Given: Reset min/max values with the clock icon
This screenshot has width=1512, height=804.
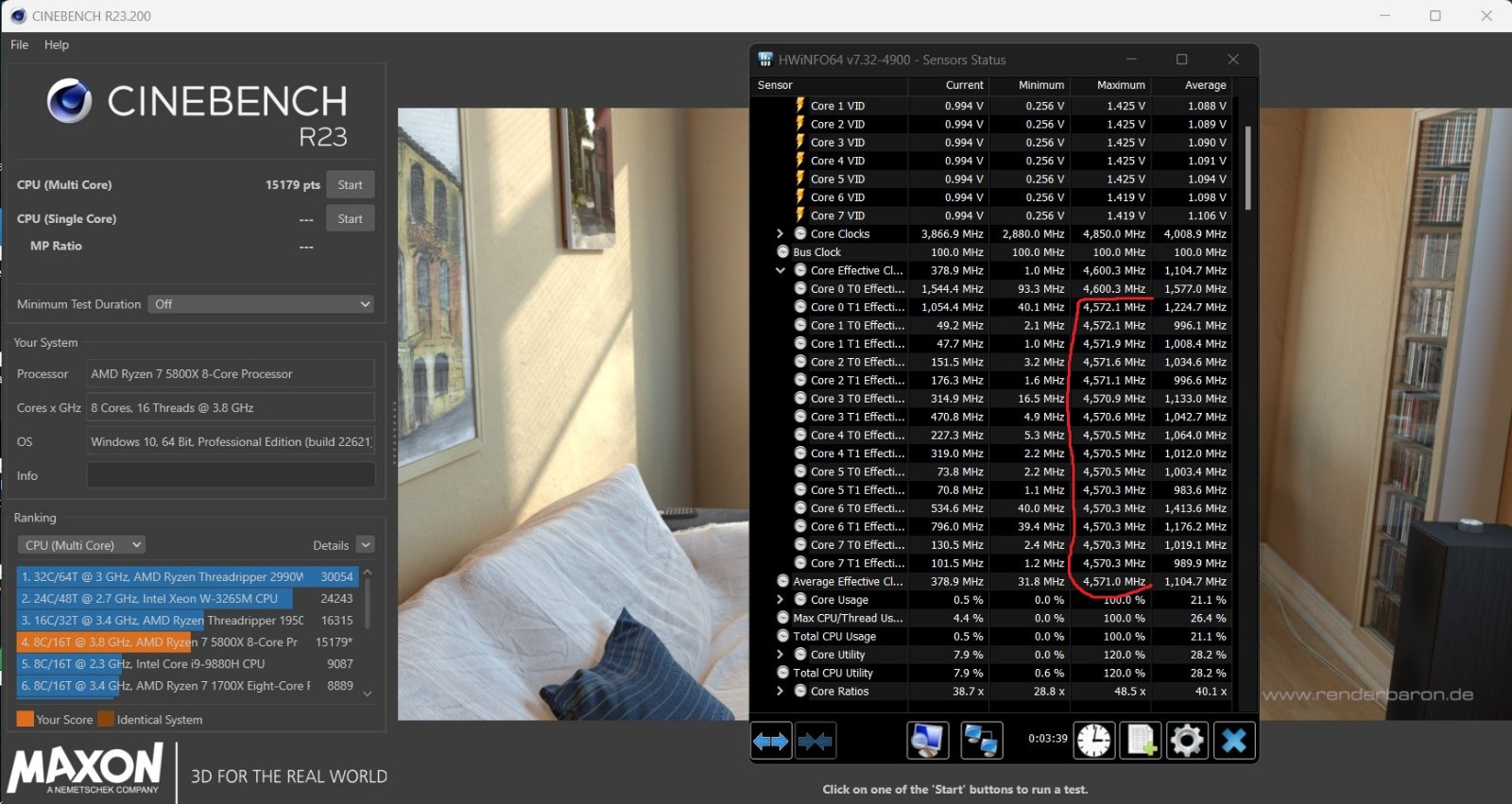Looking at the screenshot, I should [1094, 741].
